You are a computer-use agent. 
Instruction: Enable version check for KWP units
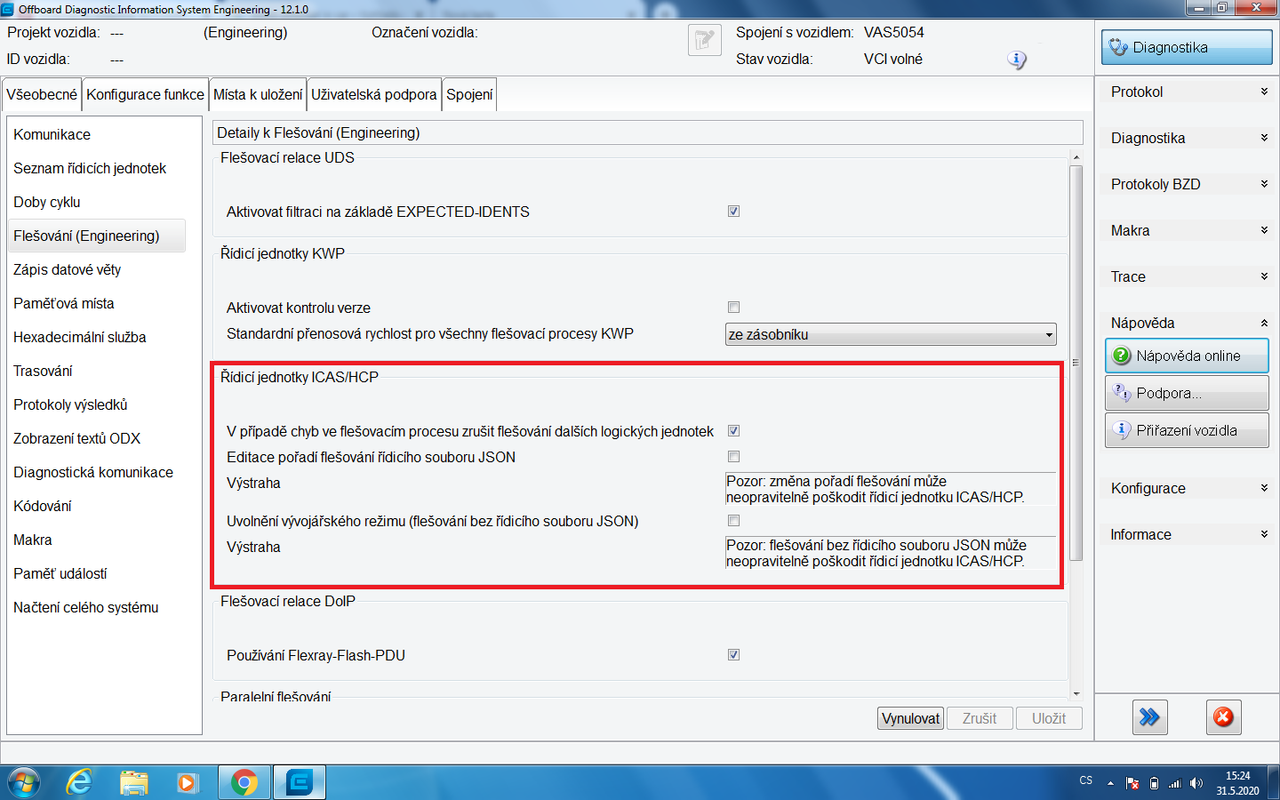point(734,307)
